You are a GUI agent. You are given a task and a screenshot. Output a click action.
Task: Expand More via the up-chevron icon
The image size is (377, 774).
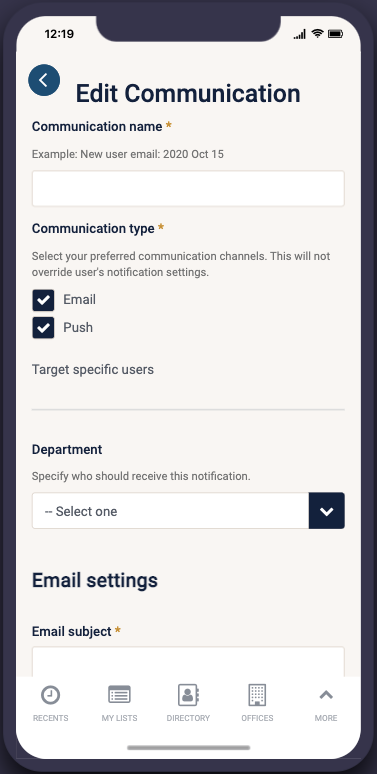tap(326, 695)
